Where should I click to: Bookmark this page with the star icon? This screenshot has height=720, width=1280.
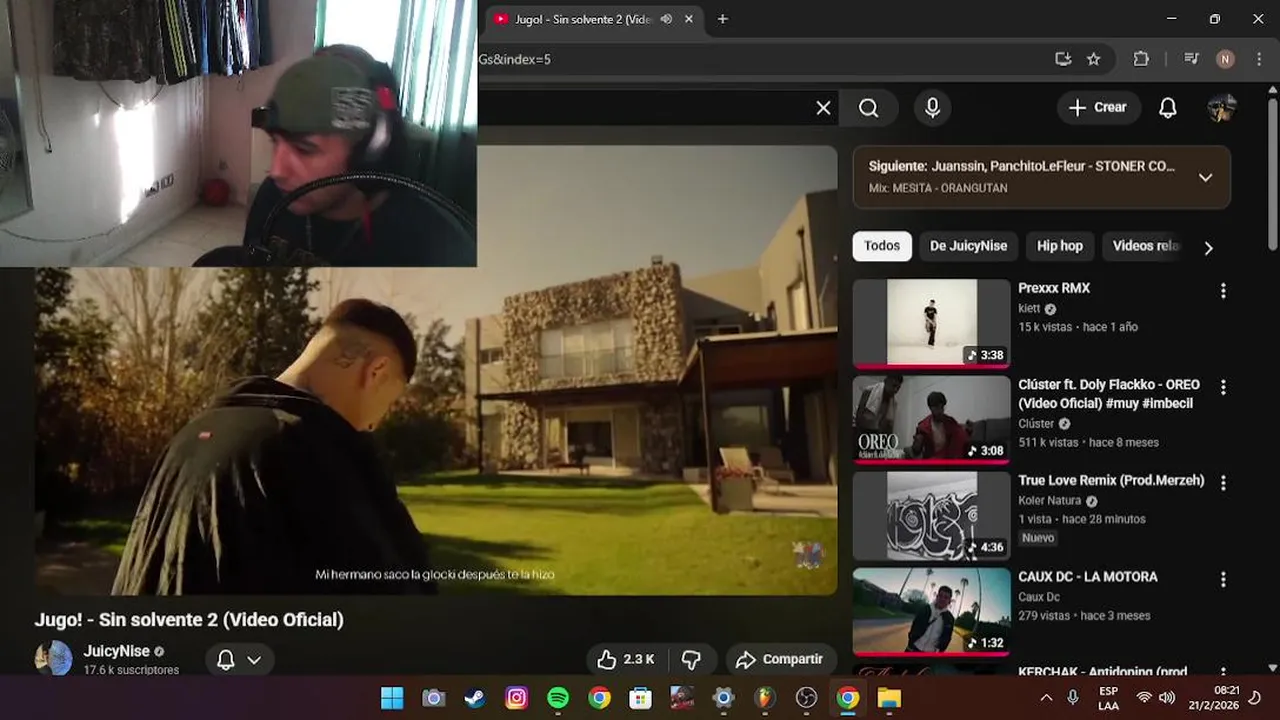coord(1093,59)
